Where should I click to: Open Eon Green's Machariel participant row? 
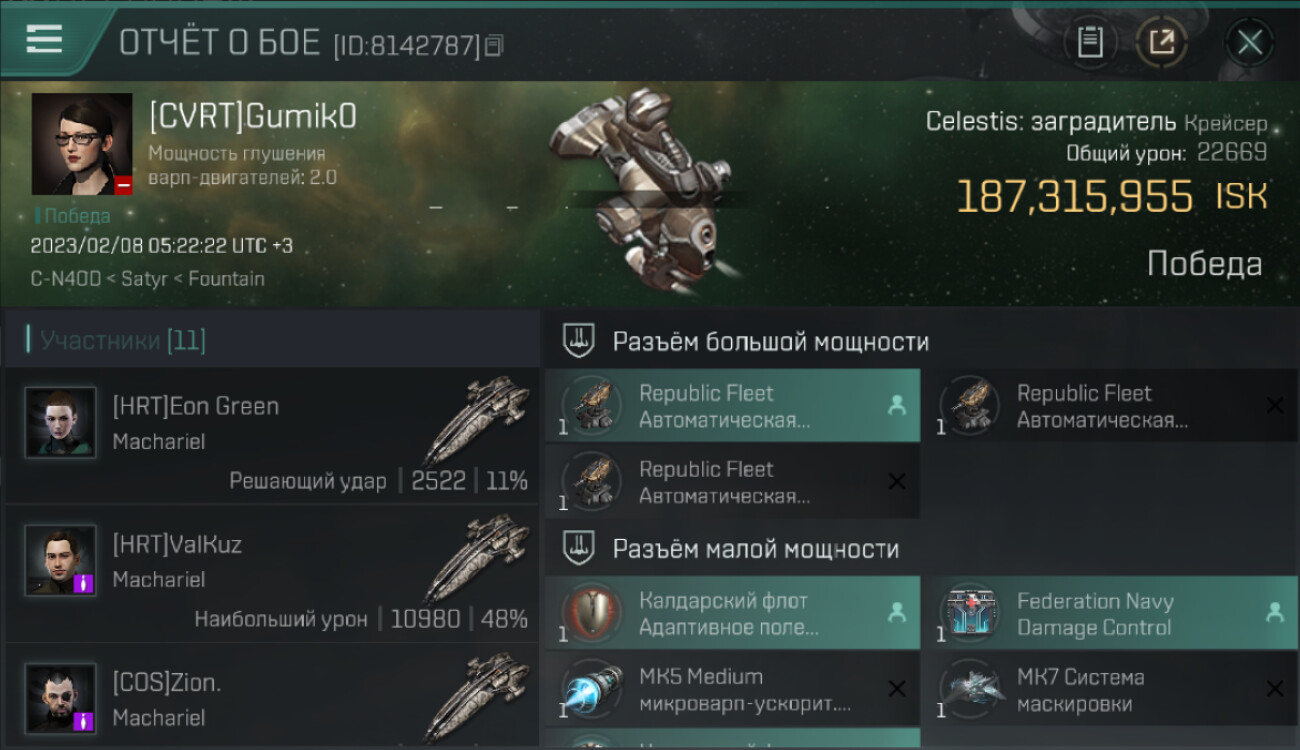(x=271, y=435)
